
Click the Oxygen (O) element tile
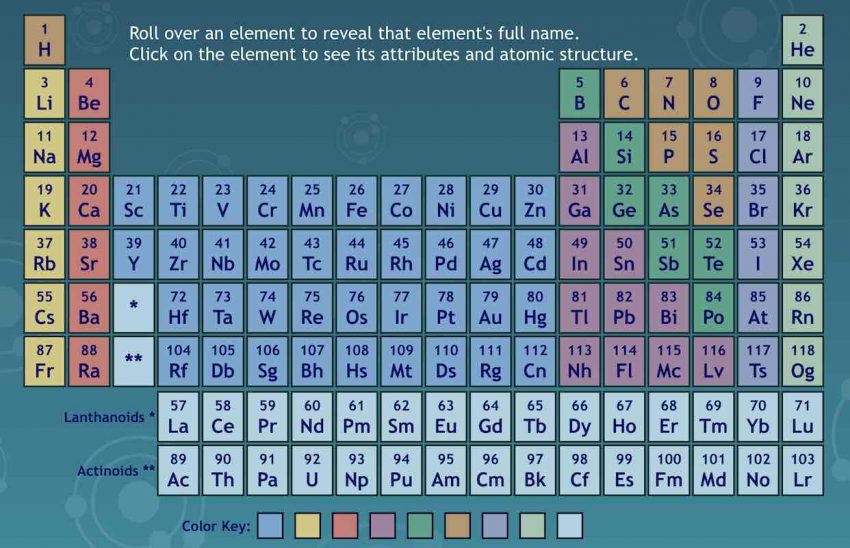click(x=713, y=93)
